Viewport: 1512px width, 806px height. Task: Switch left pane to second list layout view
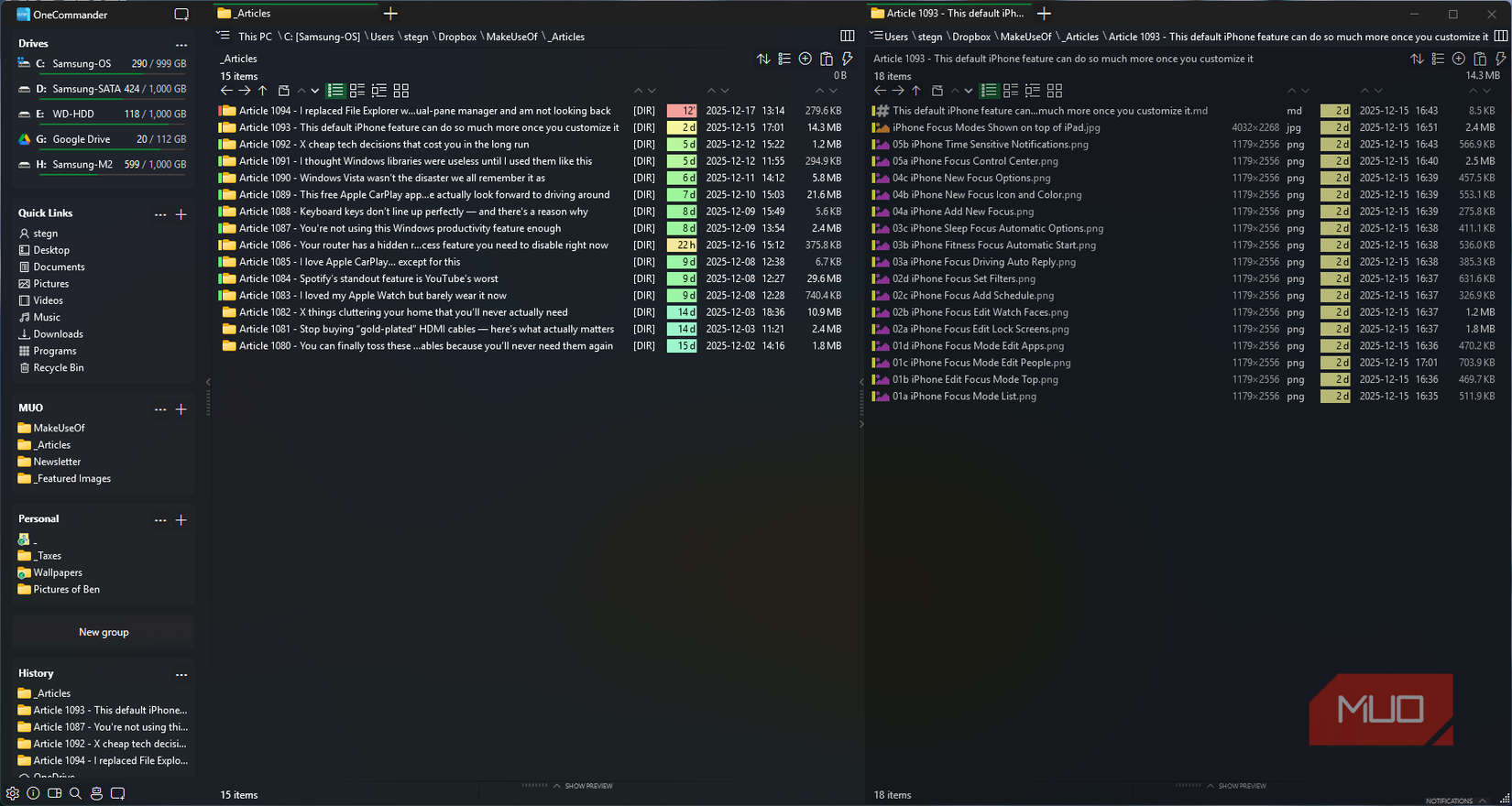pos(357,91)
